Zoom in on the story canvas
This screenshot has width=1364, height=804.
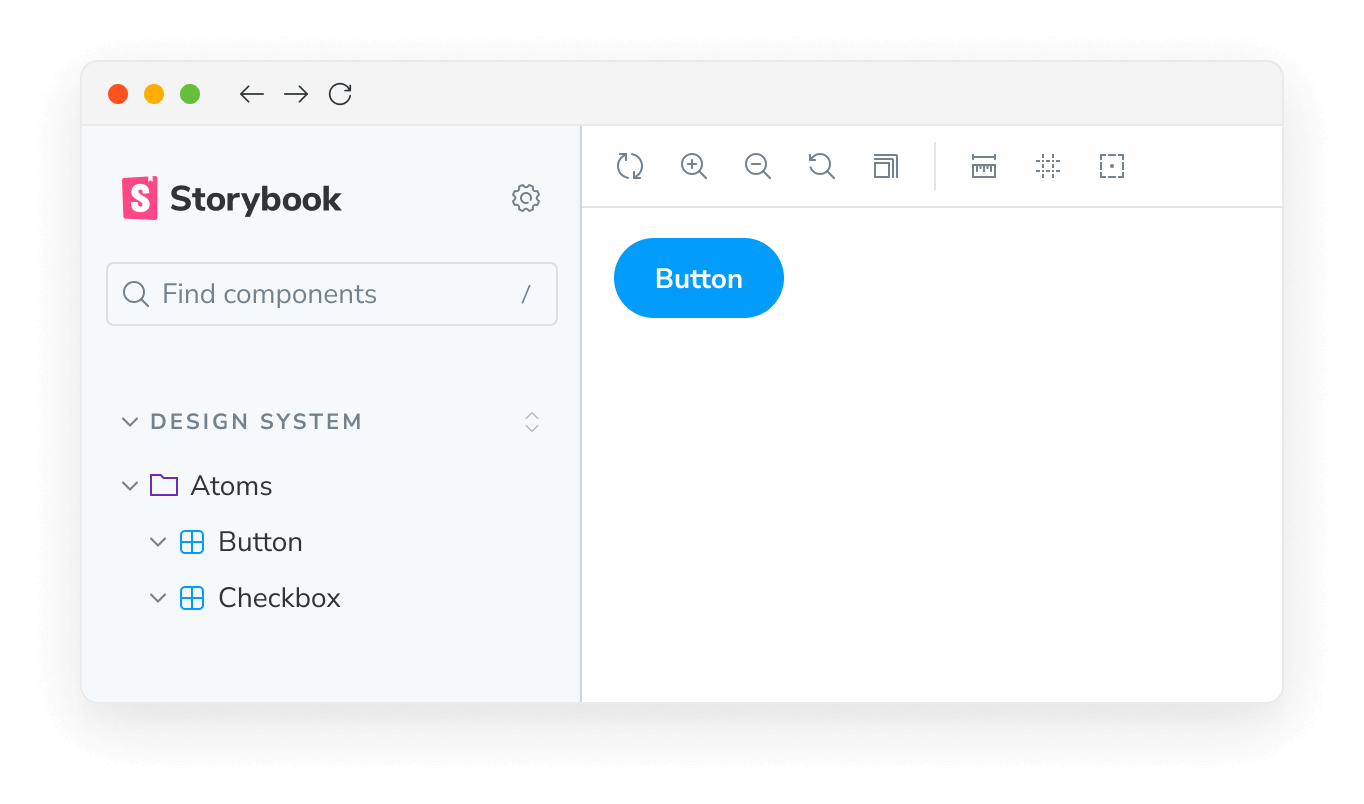[694, 166]
